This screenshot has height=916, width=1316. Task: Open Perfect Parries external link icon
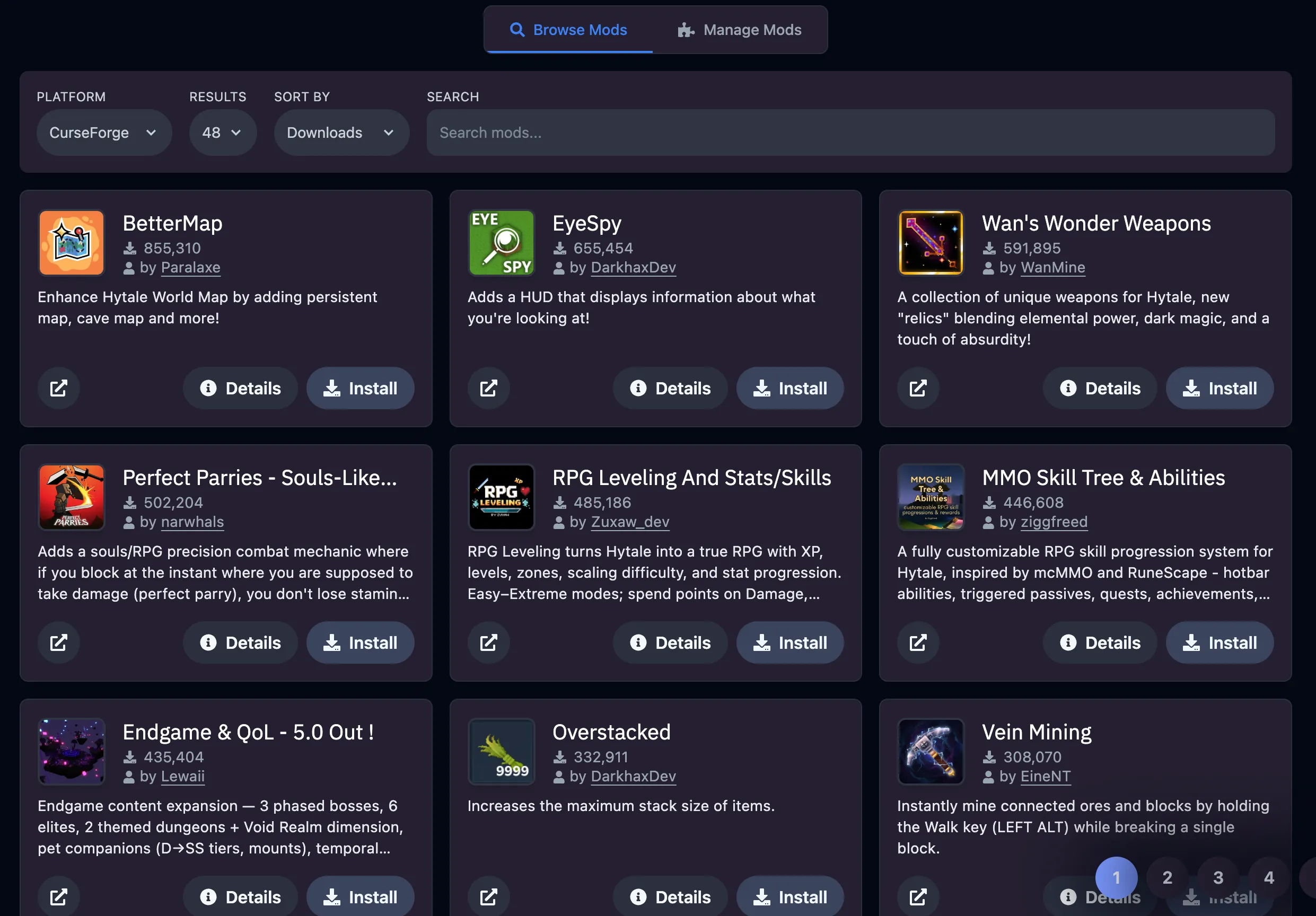(x=58, y=642)
